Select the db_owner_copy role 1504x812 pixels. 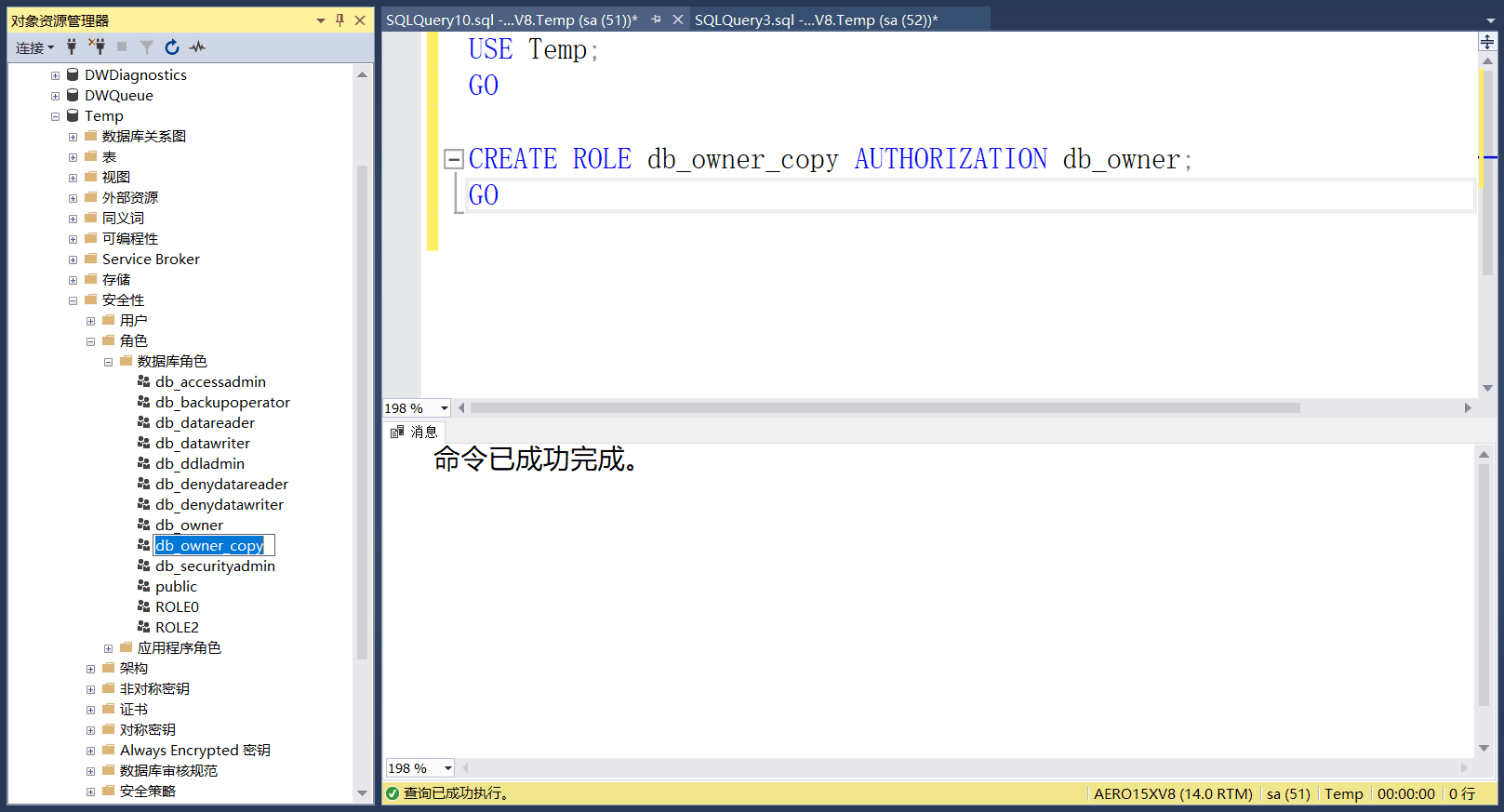point(209,545)
